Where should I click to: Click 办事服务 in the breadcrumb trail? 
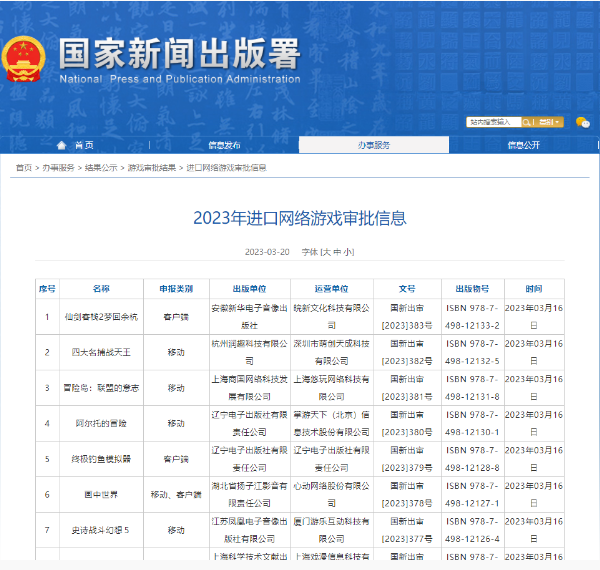[59, 168]
